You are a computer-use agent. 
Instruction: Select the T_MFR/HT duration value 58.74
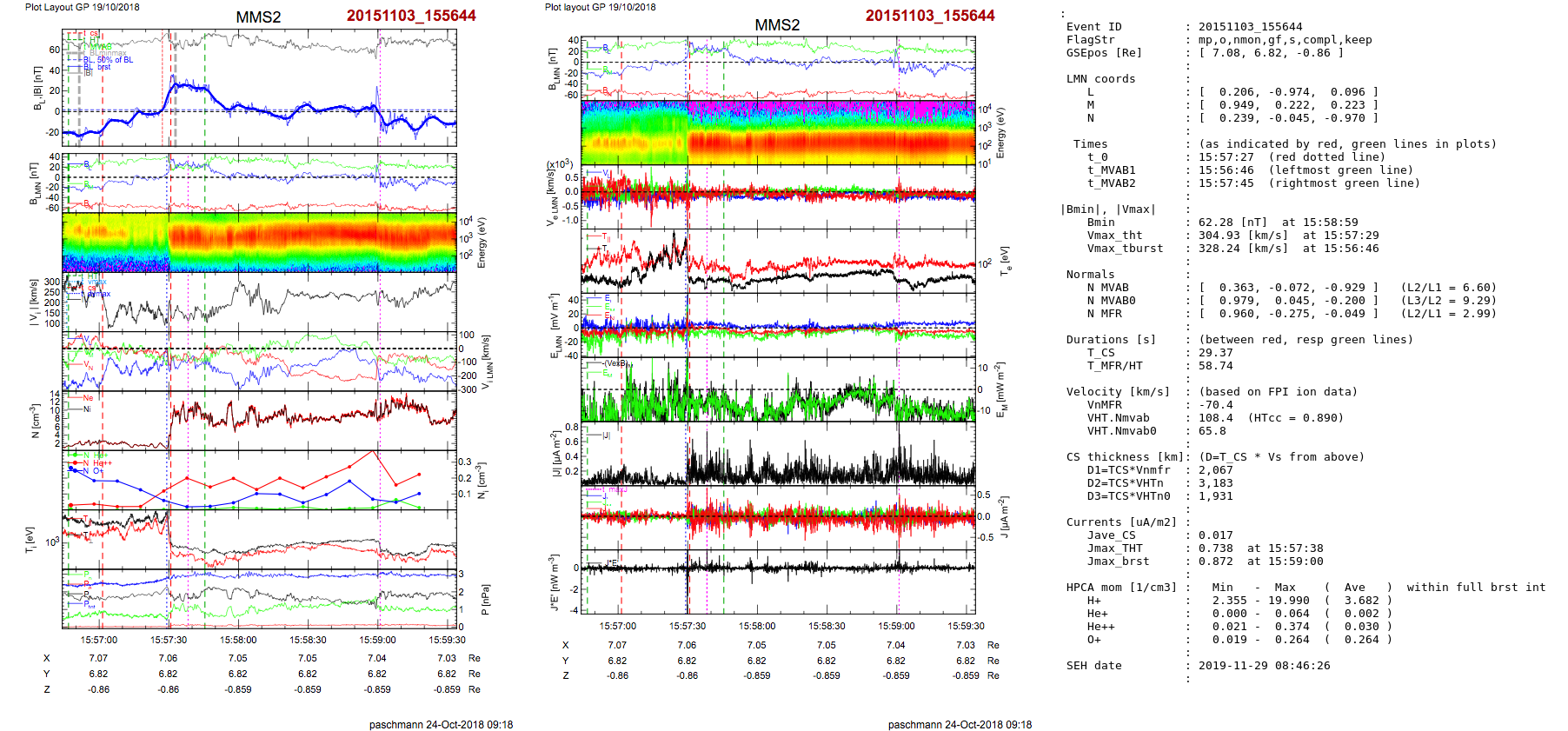click(1215, 366)
